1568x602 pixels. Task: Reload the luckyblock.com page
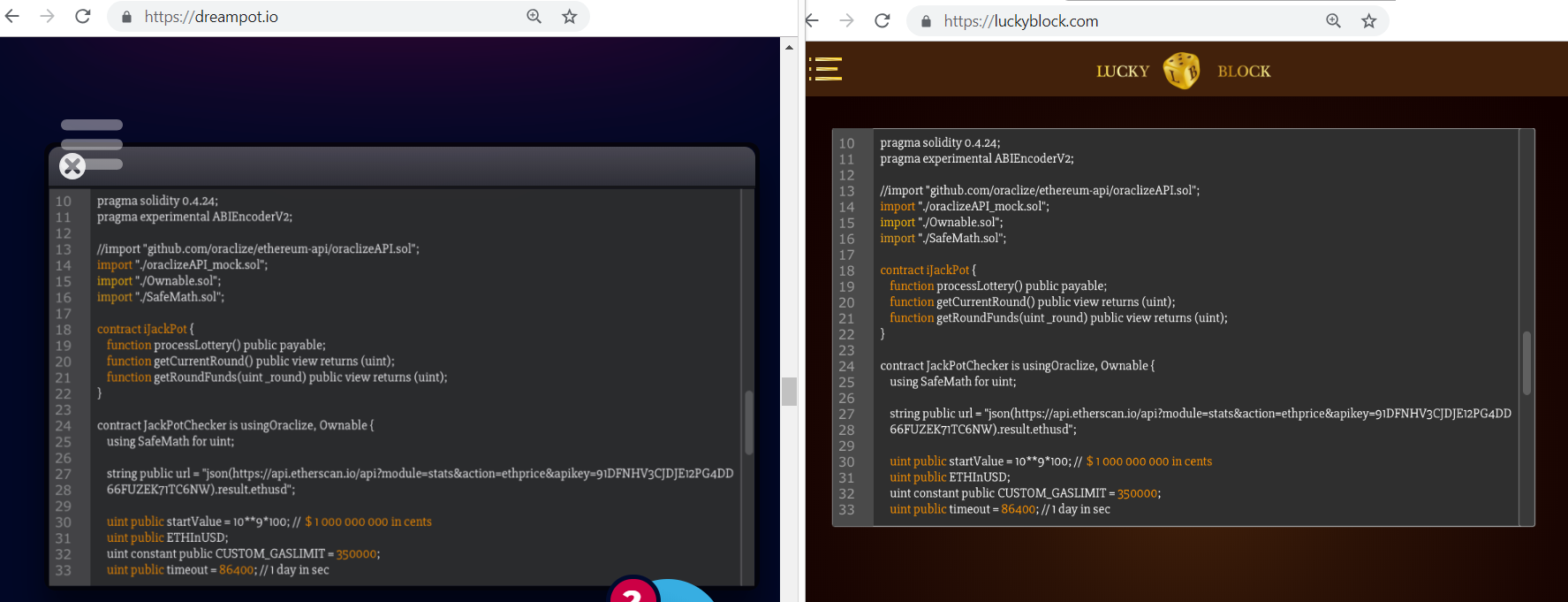pyautogui.click(x=882, y=20)
